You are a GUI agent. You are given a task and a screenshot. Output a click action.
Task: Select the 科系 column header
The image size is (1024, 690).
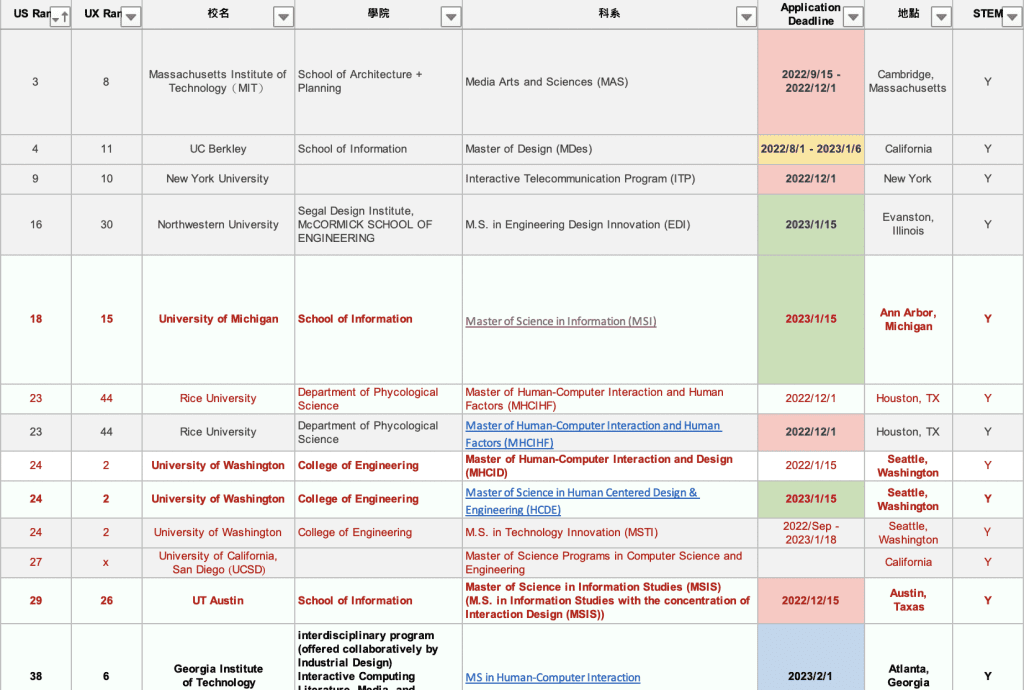[x=610, y=14]
